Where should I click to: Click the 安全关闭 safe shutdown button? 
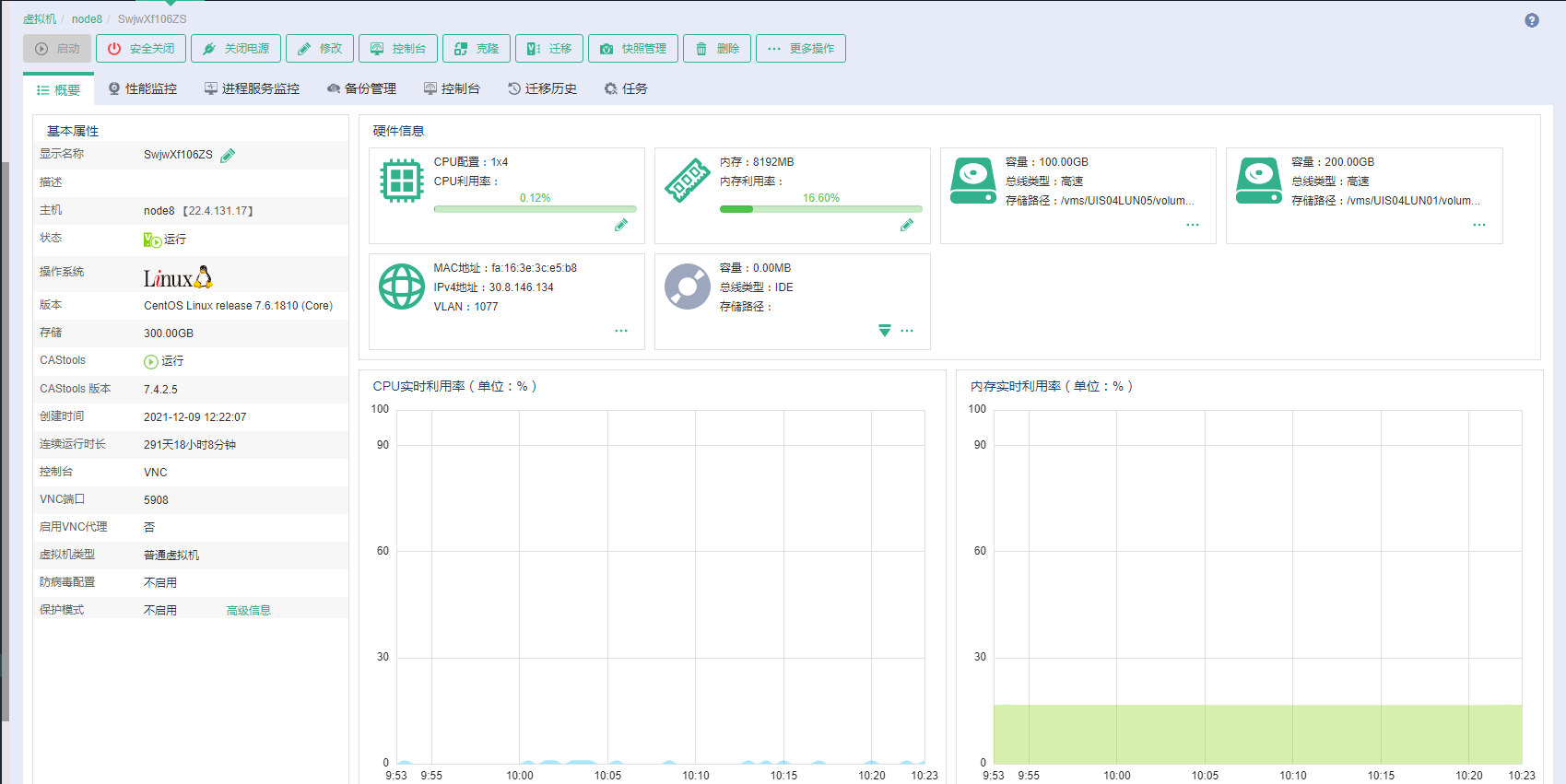point(141,49)
